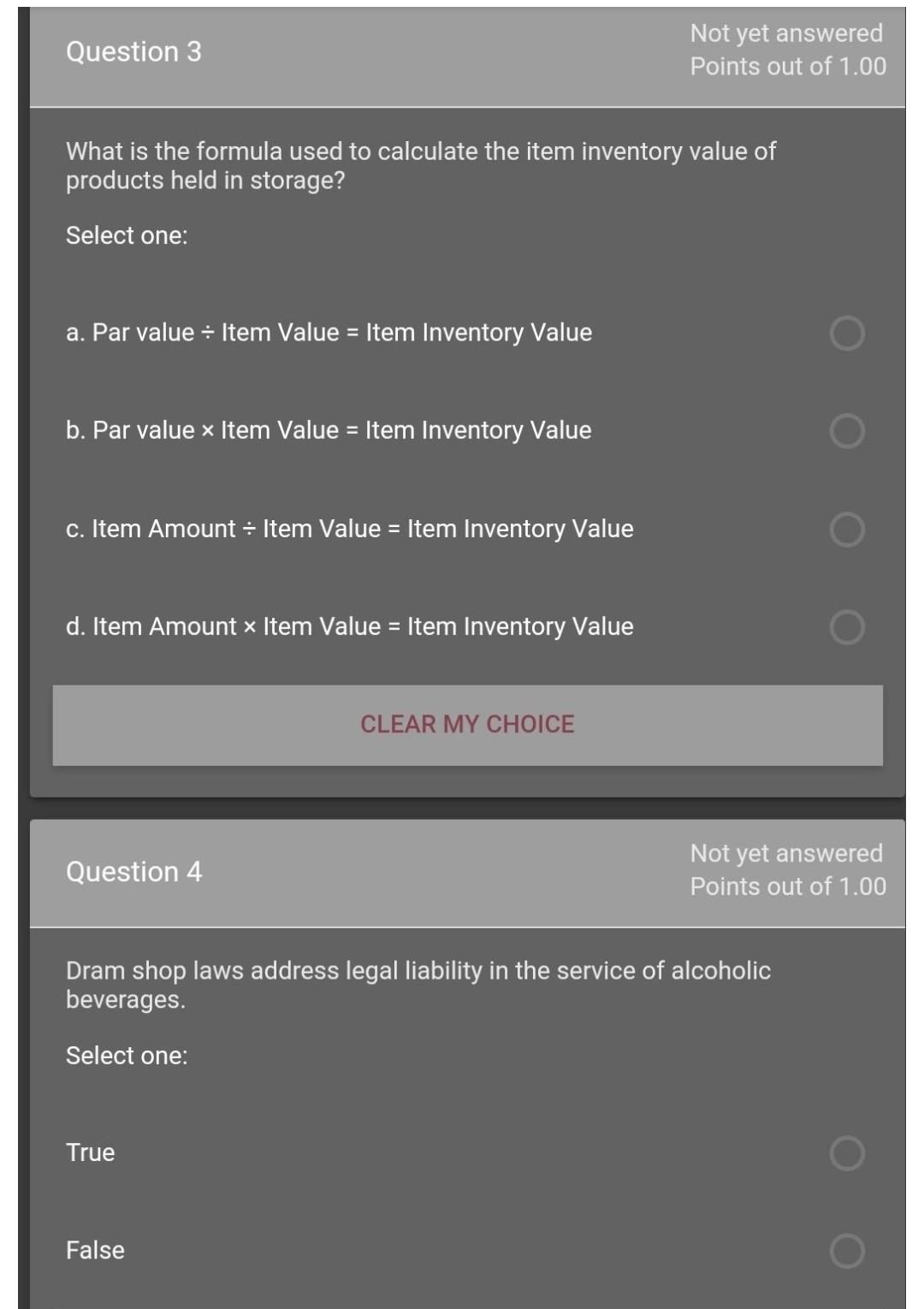Click the Question 4 header title
Screen dimensions: 924x1309
(133, 872)
